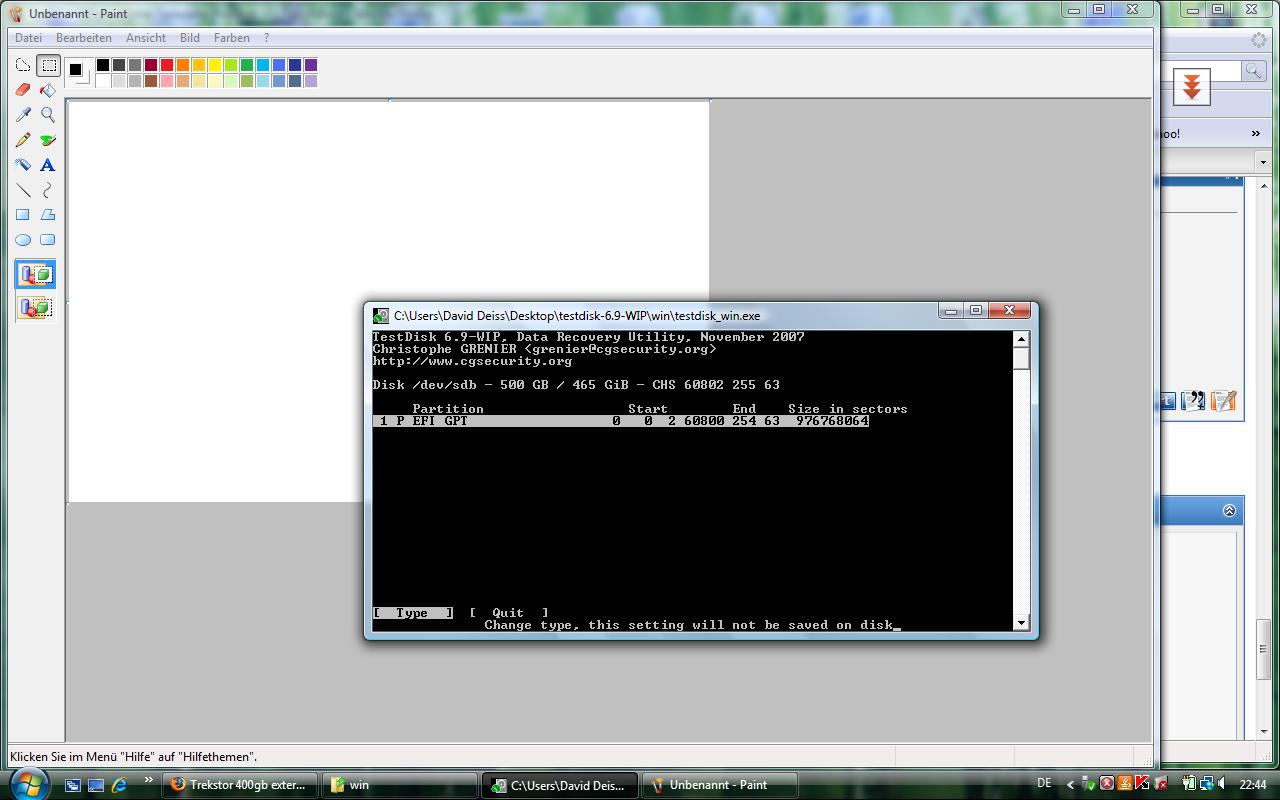
Task: Open the Farben menu in Paint
Action: pyautogui.click(x=232, y=38)
